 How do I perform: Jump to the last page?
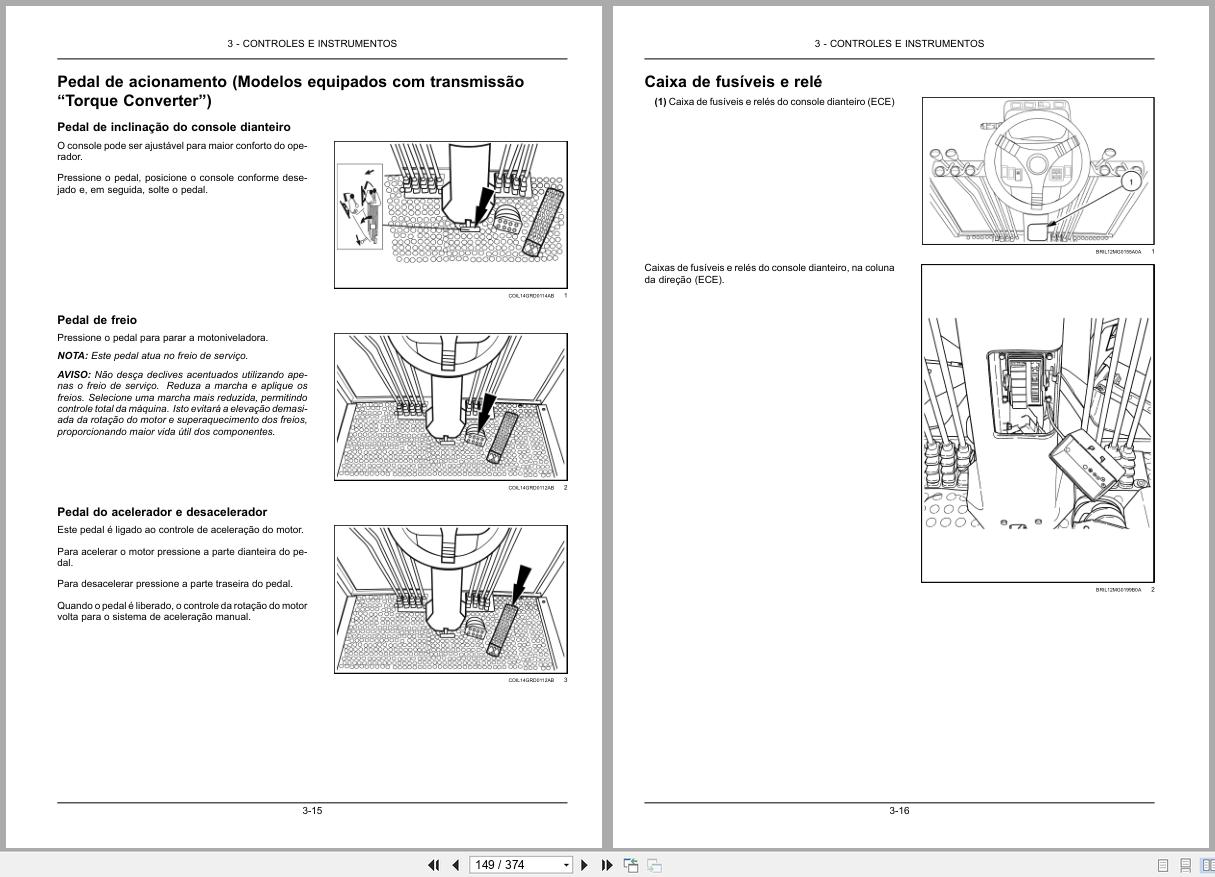click(x=607, y=865)
